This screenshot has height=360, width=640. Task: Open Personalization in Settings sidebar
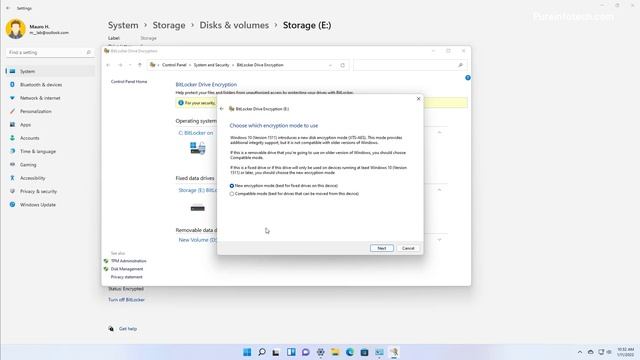[51, 111]
